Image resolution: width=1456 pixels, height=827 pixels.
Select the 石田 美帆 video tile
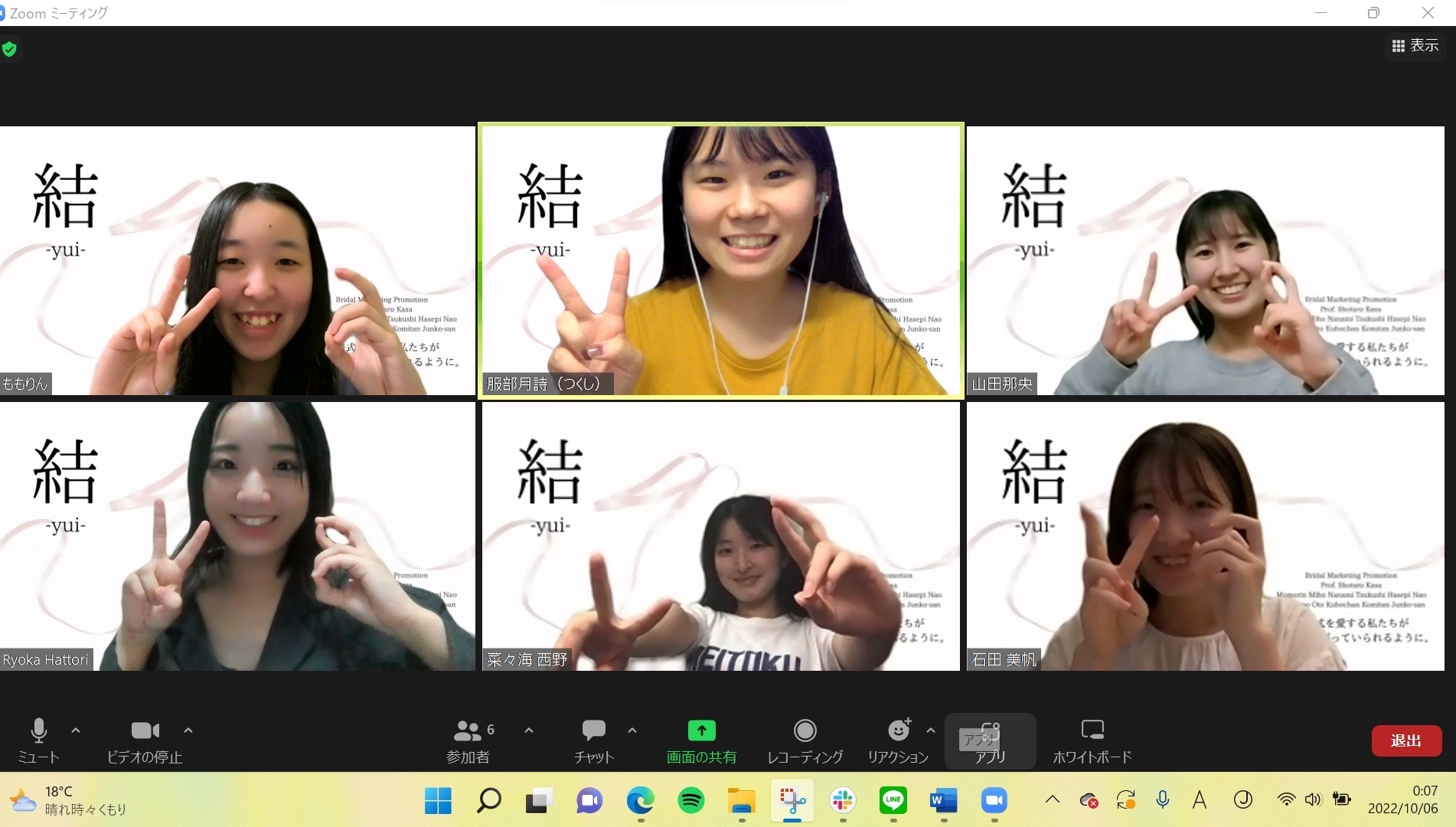click(1205, 536)
